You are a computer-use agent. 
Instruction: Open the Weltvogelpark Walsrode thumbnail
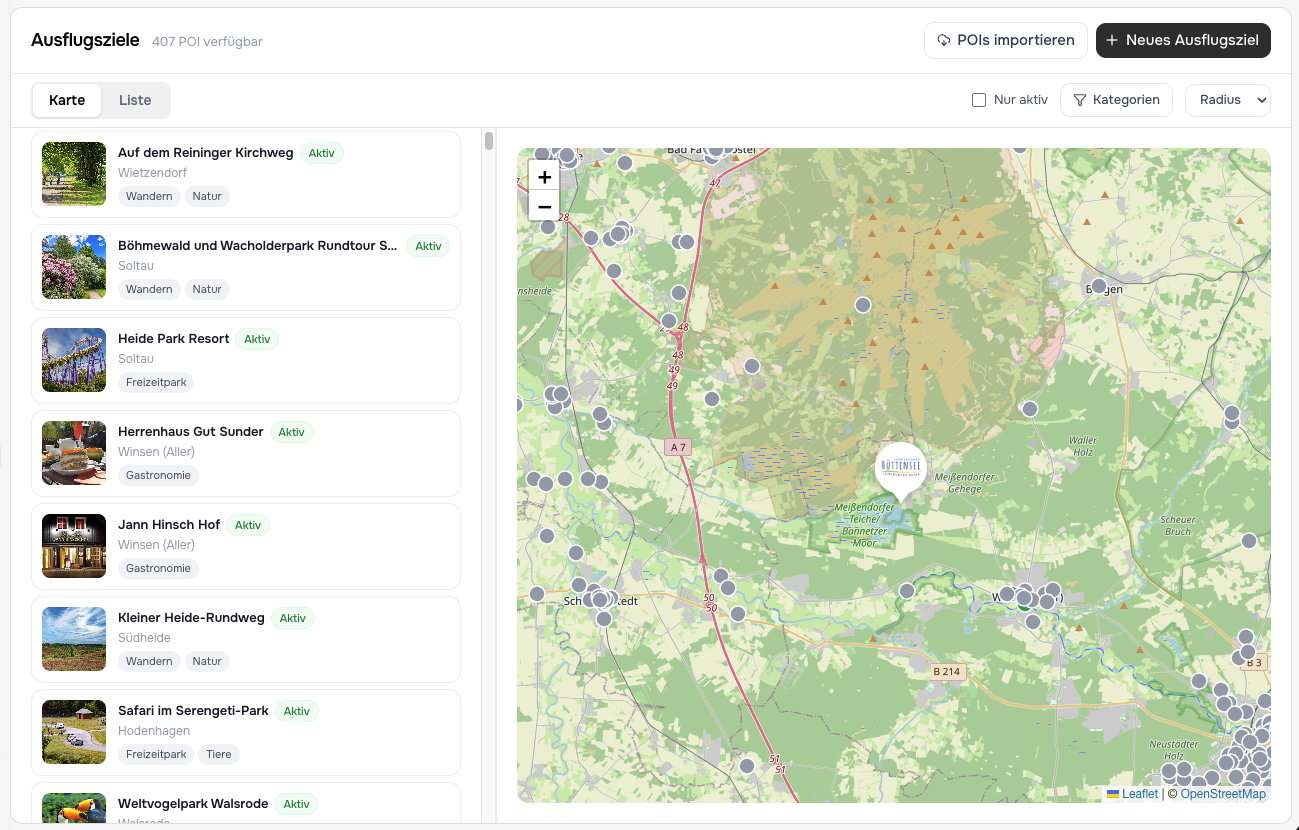(74, 808)
